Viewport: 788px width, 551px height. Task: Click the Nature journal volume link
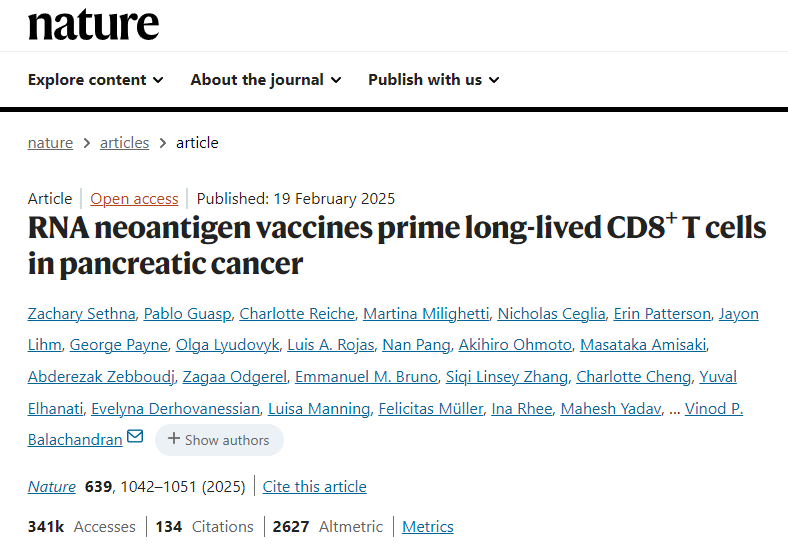[x=52, y=487]
